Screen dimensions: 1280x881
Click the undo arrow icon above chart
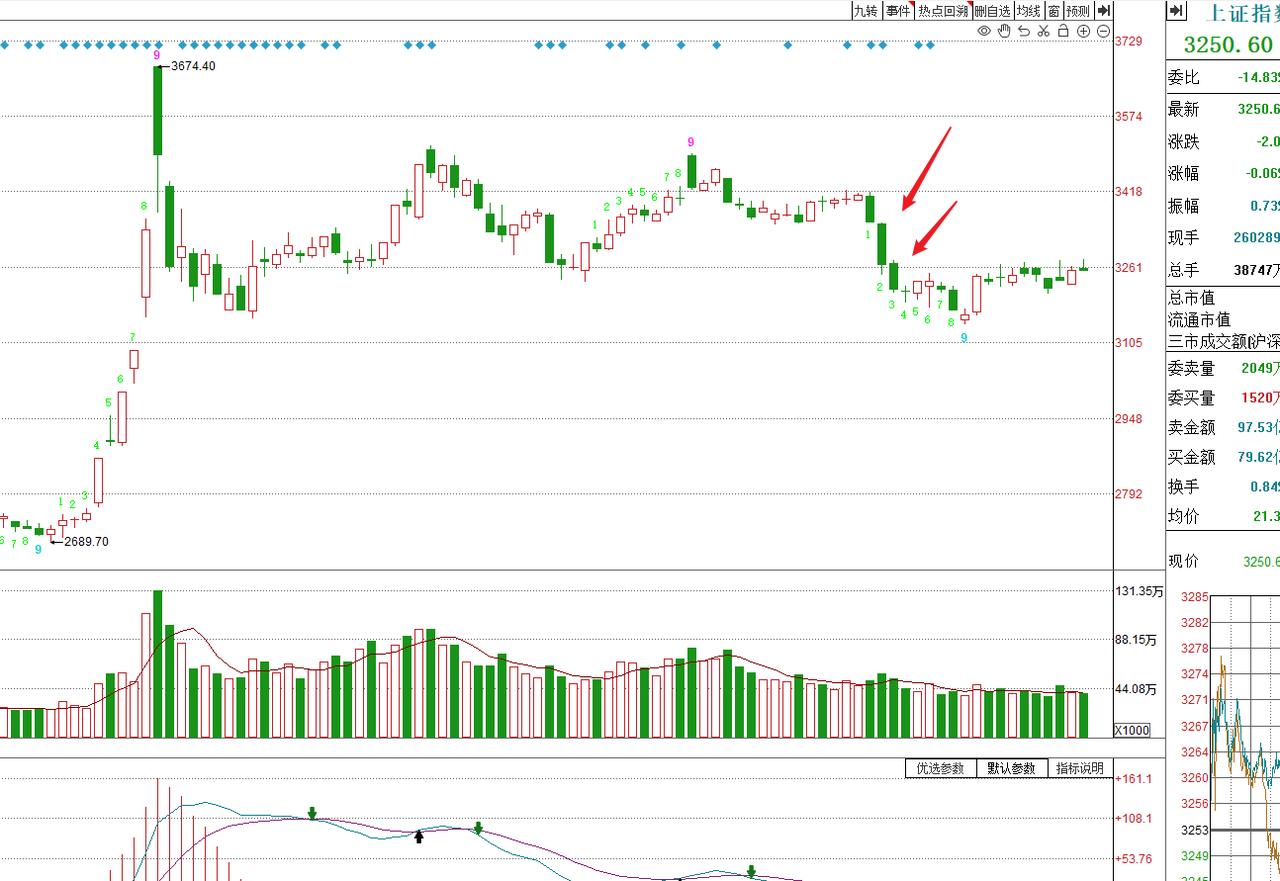1024,31
